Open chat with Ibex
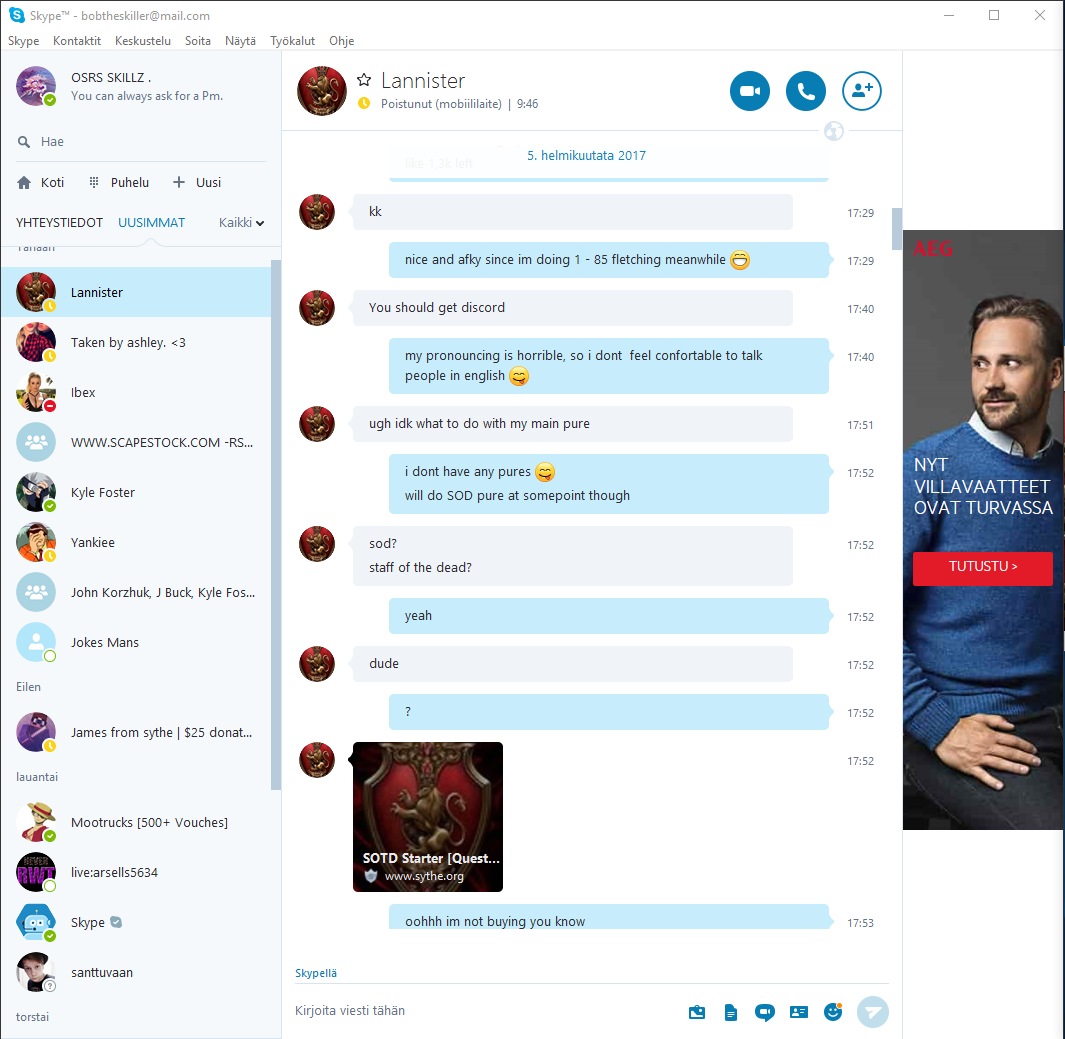This screenshot has height=1039, width=1065. point(136,393)
